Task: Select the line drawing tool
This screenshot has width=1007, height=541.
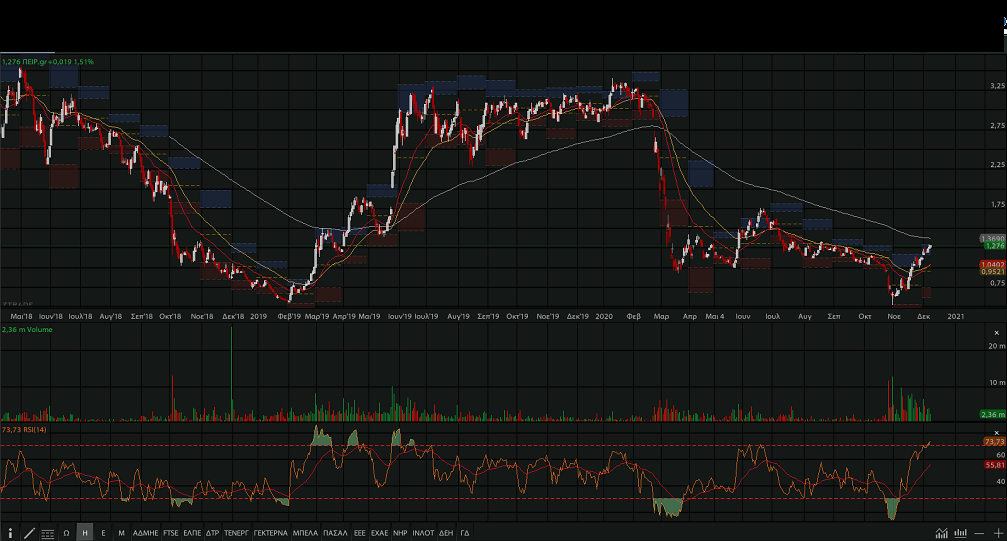Action: point(29,533)
